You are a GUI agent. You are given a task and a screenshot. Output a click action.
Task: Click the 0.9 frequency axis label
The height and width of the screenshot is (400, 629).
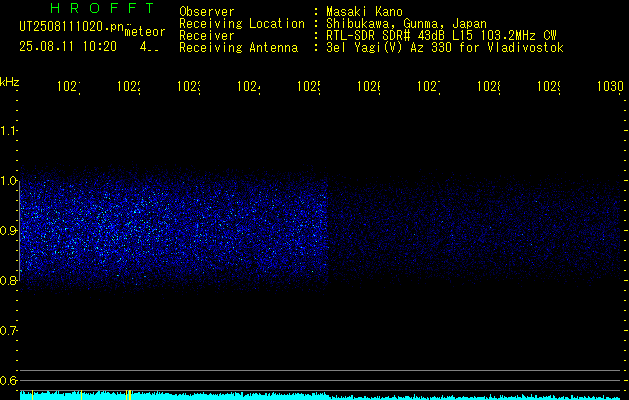8,231
